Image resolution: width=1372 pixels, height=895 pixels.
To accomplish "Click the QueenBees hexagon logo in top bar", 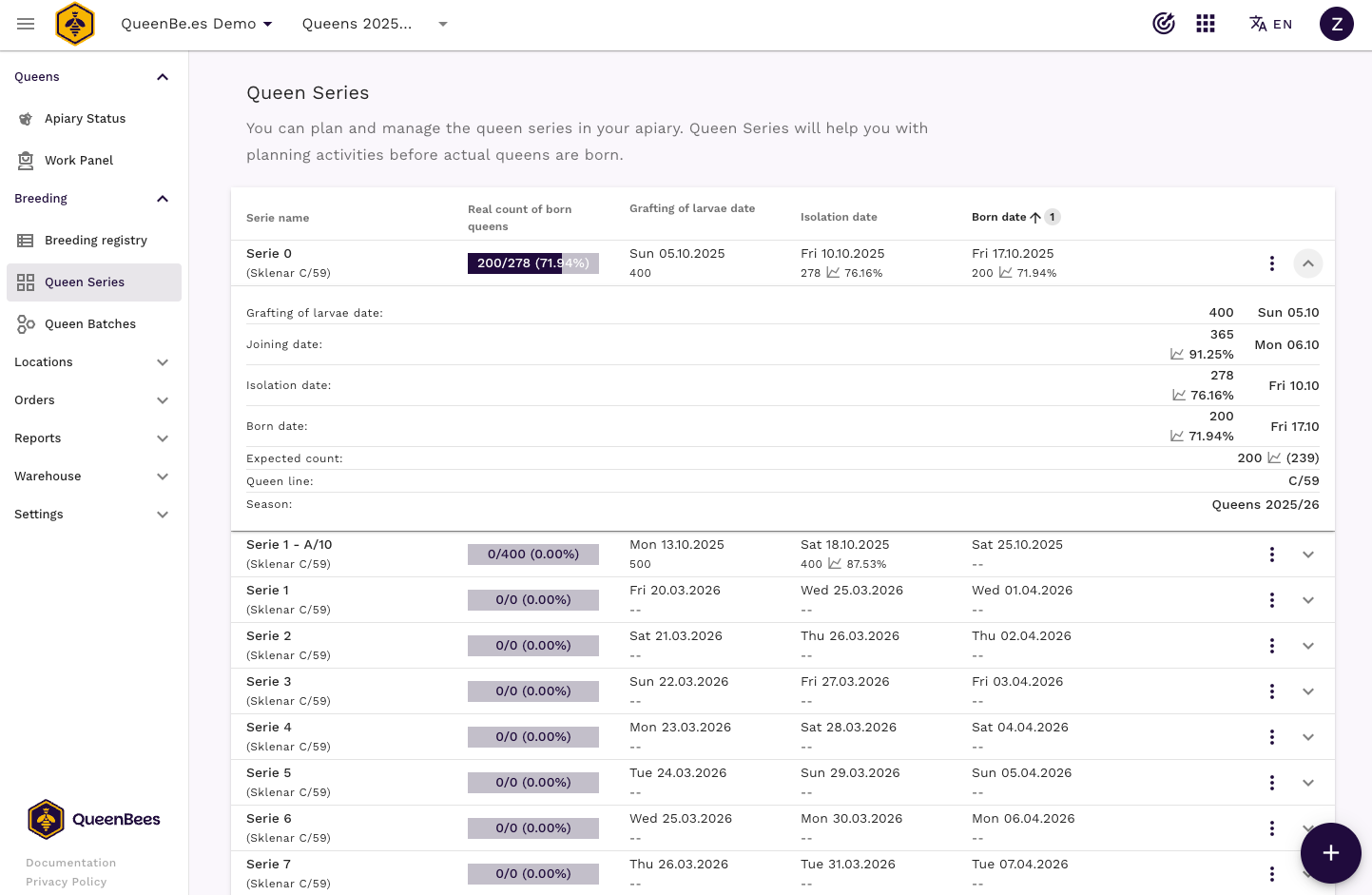I will pyautogui.click(x=75, y=24).
